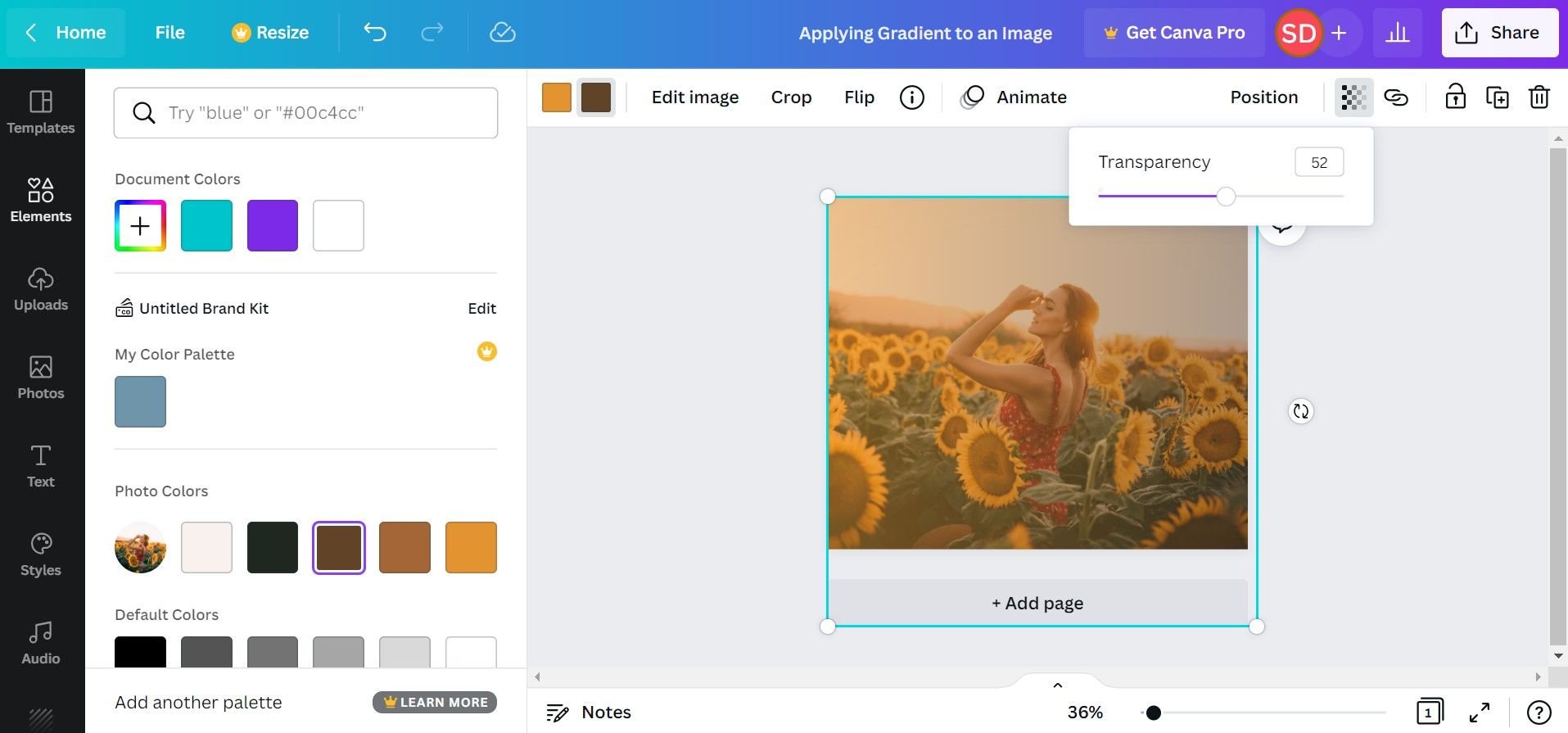Open the image info icon

pyautogui.click(x=911, y=97)
